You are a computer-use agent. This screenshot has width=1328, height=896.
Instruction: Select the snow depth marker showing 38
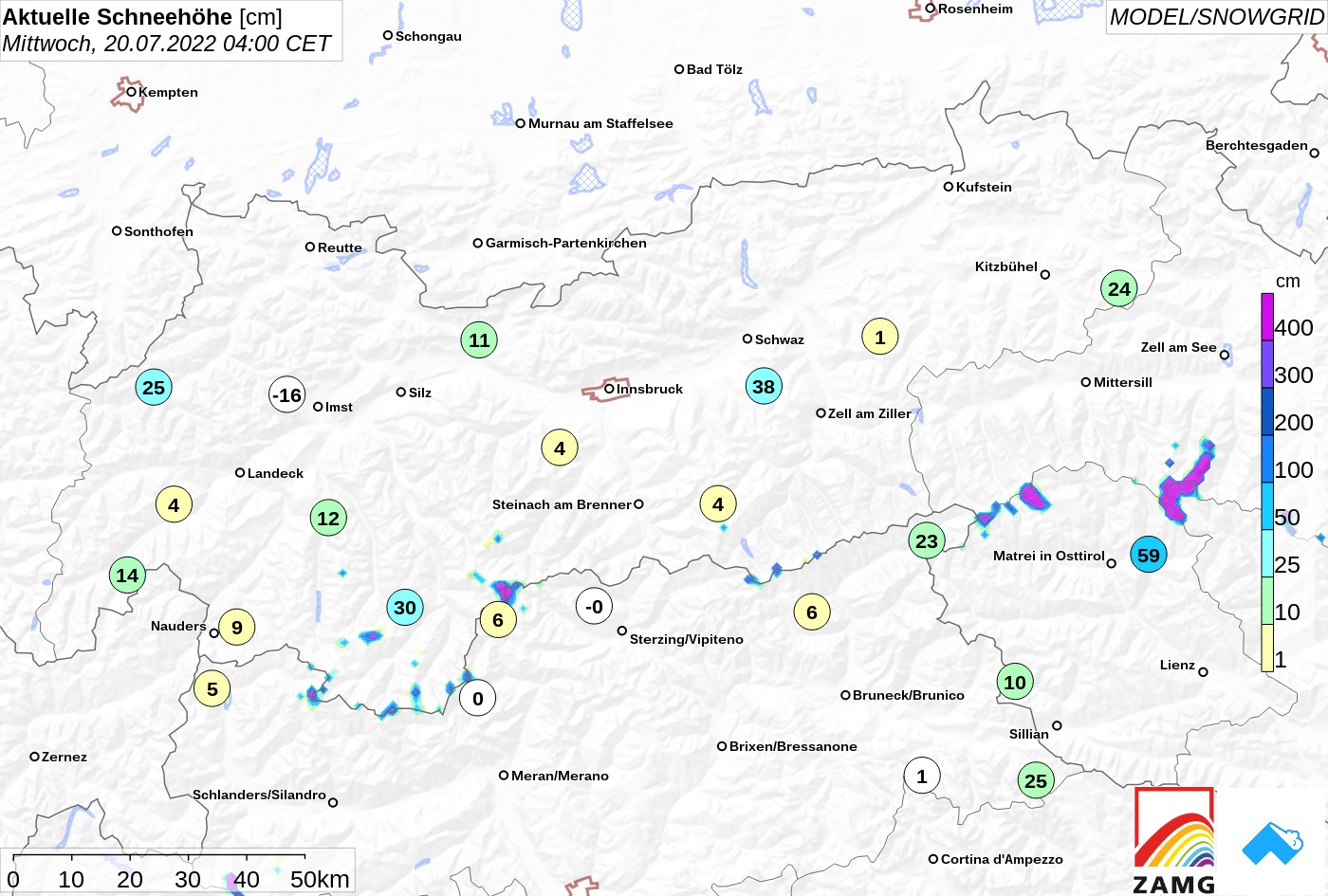point(764,386)
